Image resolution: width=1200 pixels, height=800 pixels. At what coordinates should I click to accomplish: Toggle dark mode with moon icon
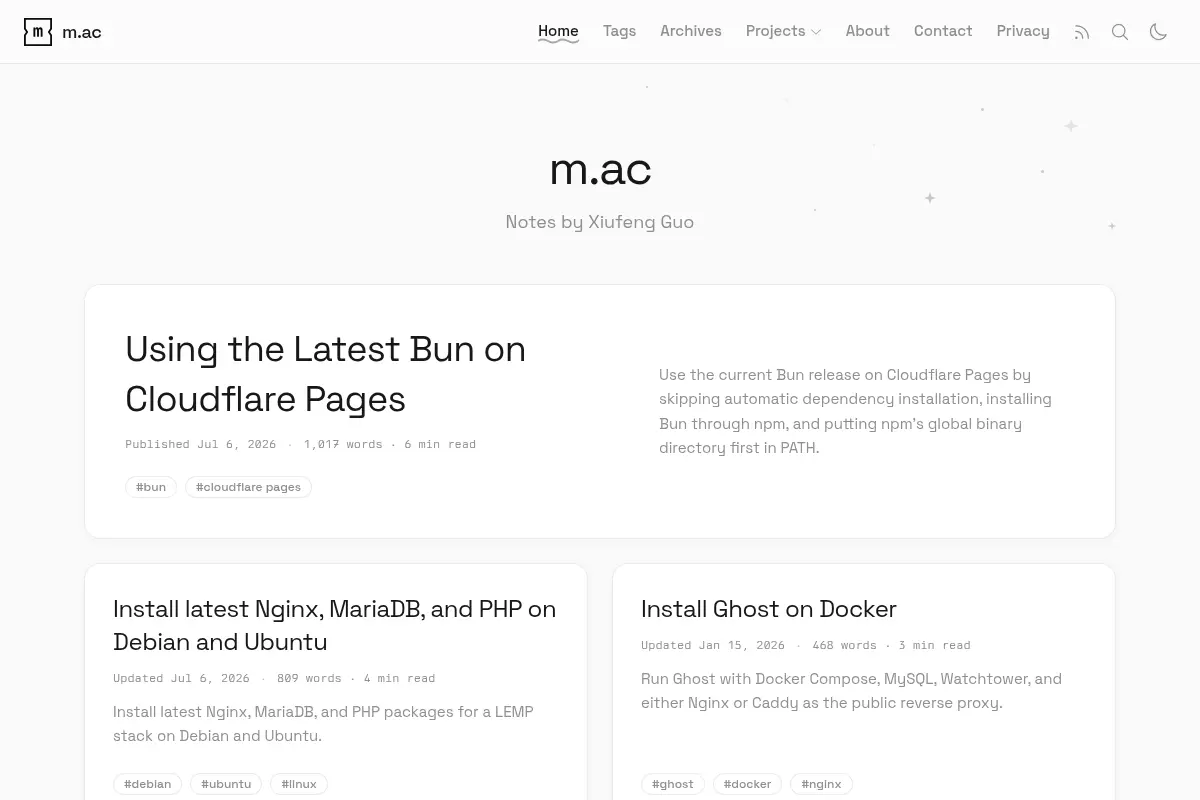click(1158, 32)
